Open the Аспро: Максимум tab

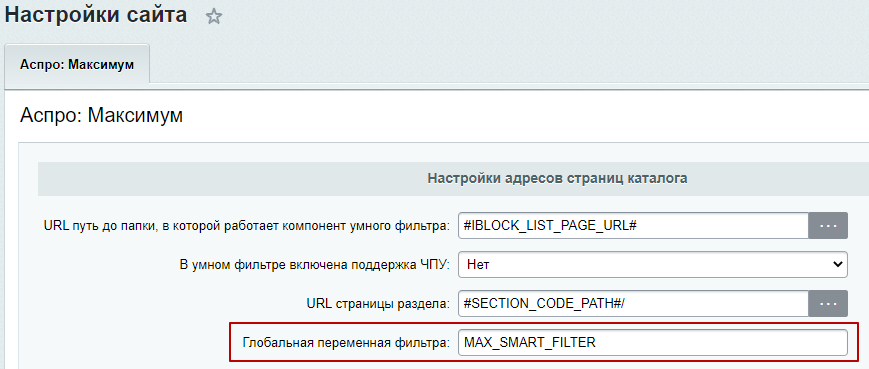point(77,64)
